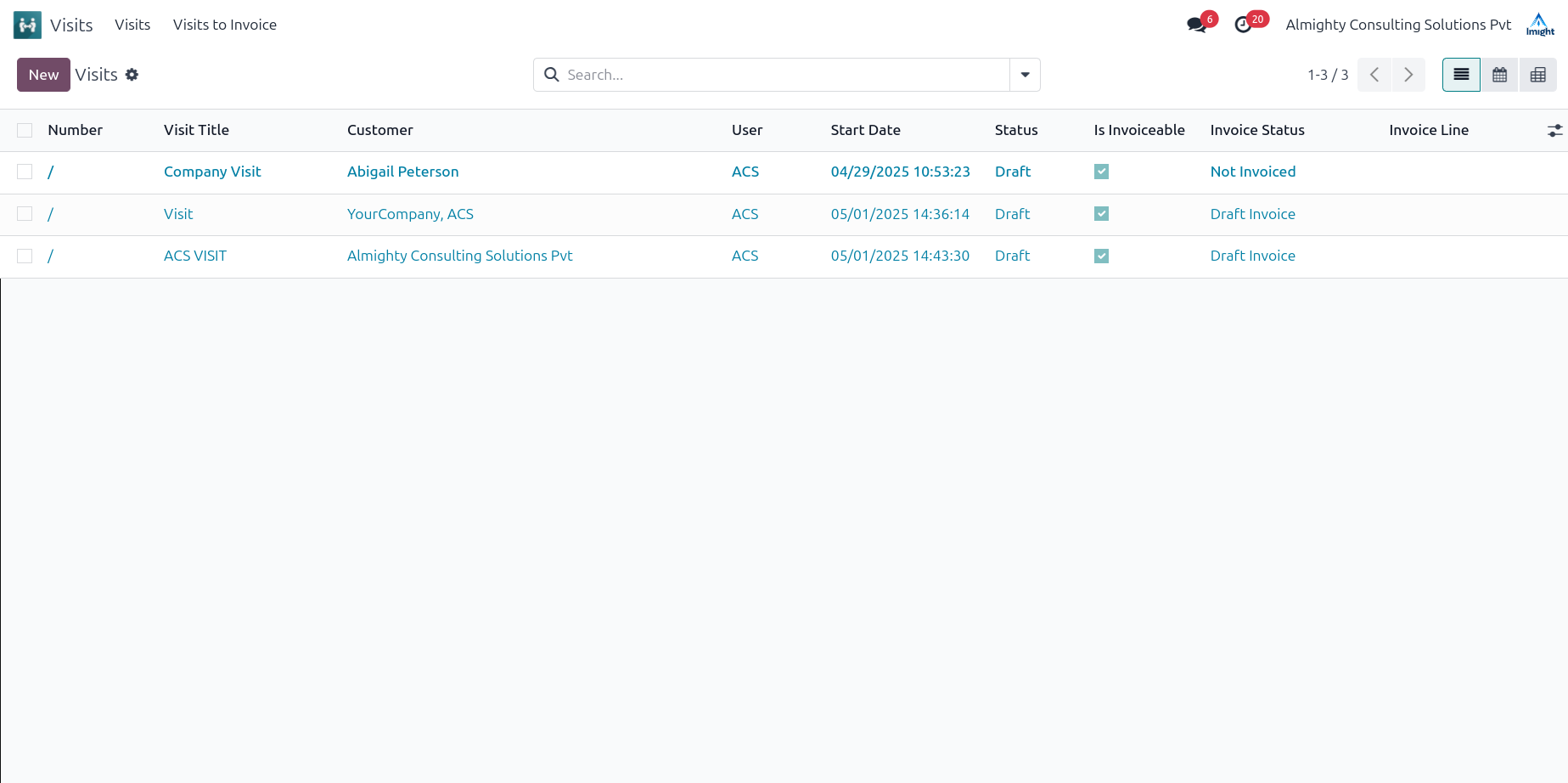1568x783 pixels.
Task: Go to next page of records
Action: [x=1408, y=75]
